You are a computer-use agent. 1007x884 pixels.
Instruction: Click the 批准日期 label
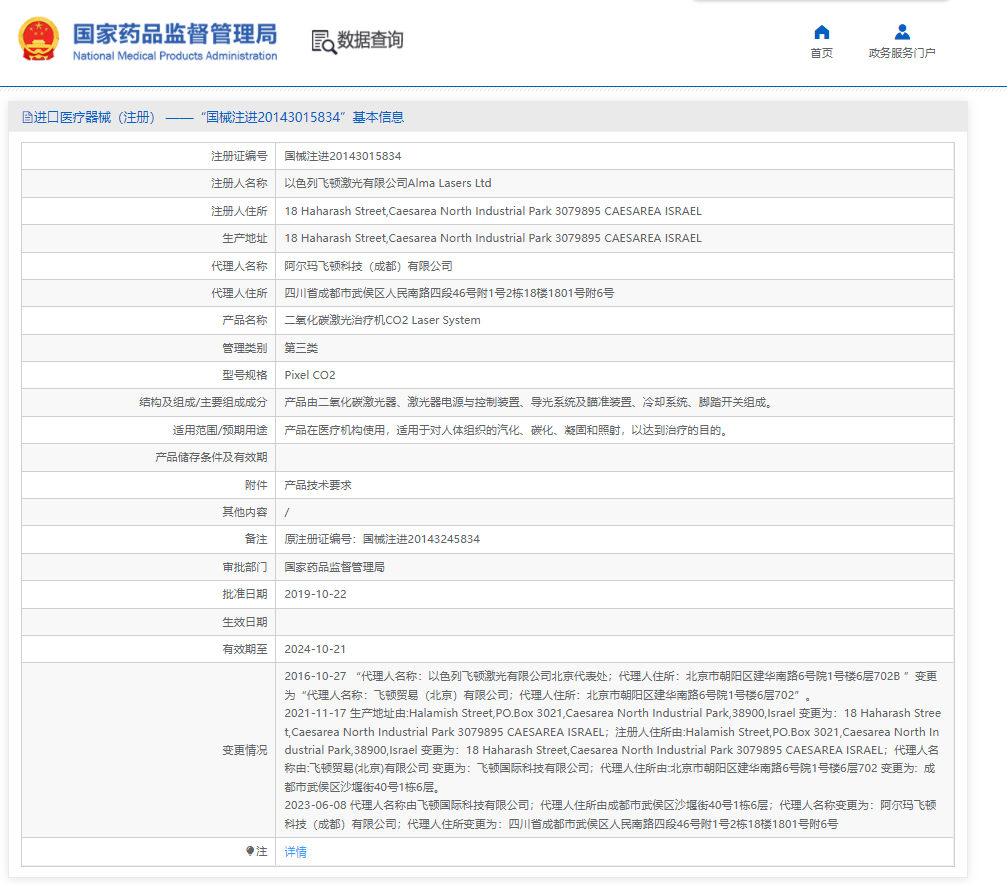point(245,594)
